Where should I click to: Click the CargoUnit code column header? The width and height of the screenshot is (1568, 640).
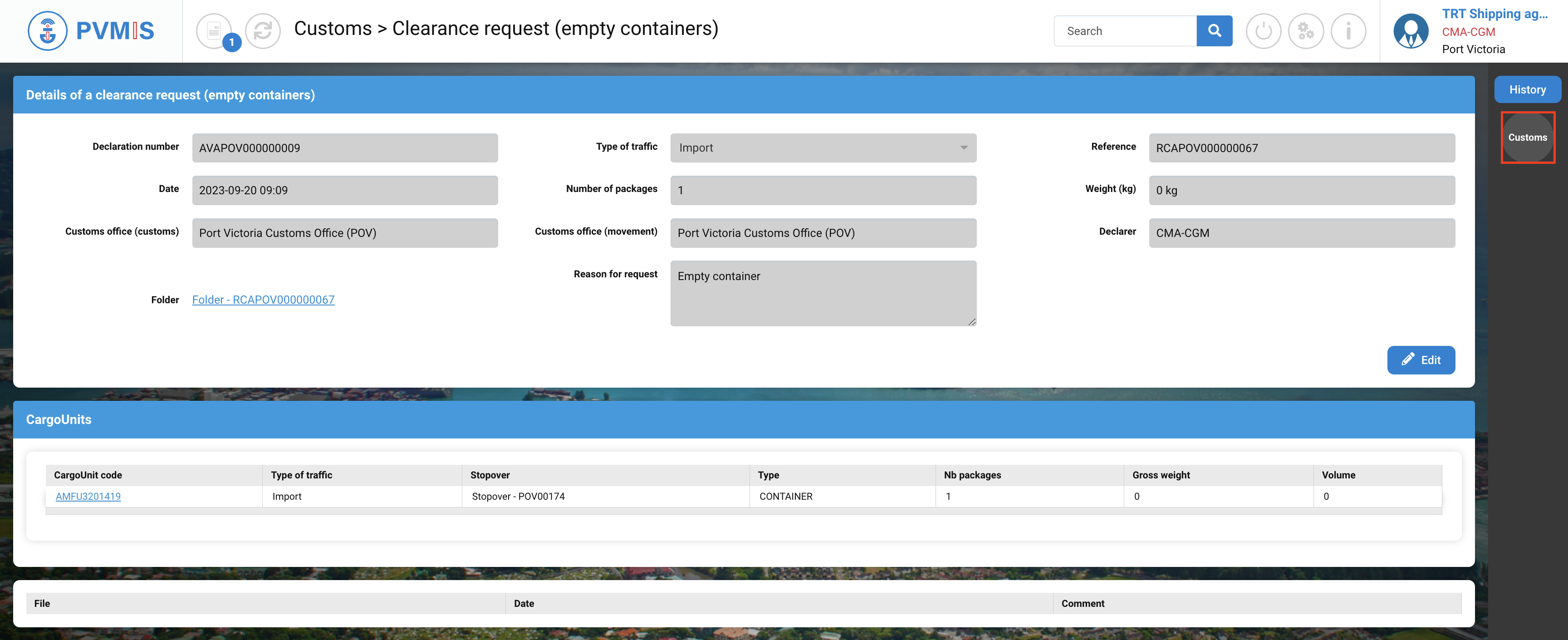[x=88, y=475]
